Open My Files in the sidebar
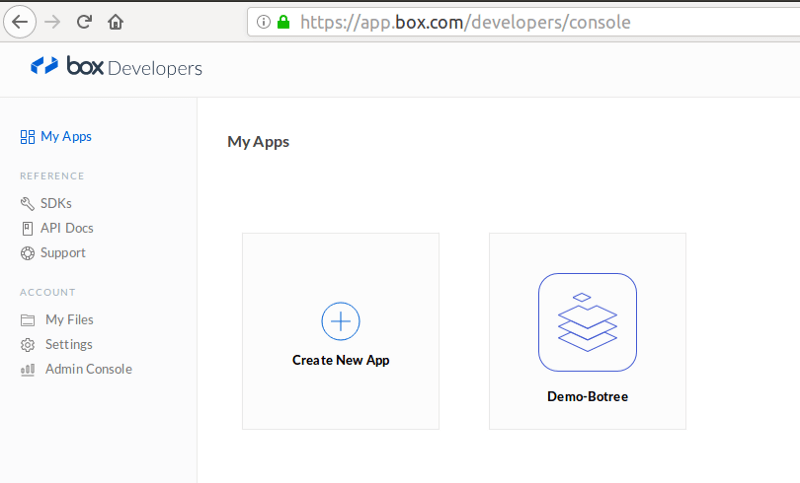800x483 pixels. pyautogui.click(x=69, y=319)
